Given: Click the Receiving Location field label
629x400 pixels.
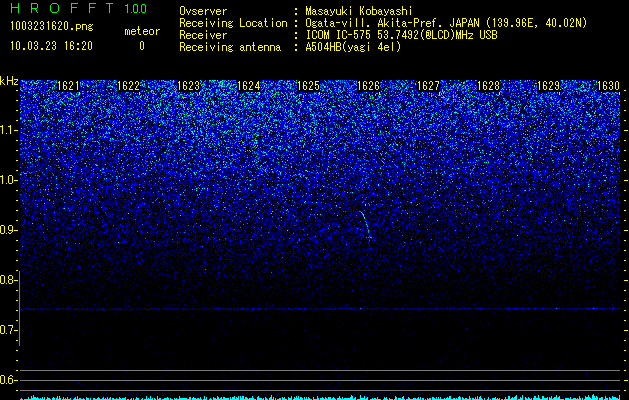Looking at the screenshot, I should click(233, 23).
